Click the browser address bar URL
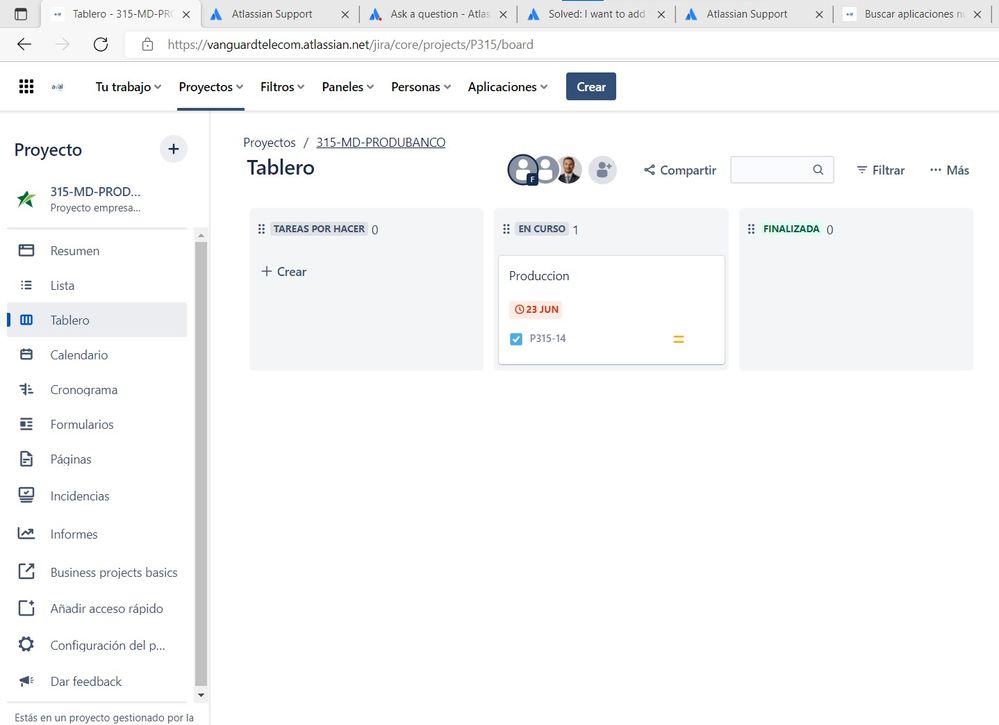999x725 pixels. 350,45
